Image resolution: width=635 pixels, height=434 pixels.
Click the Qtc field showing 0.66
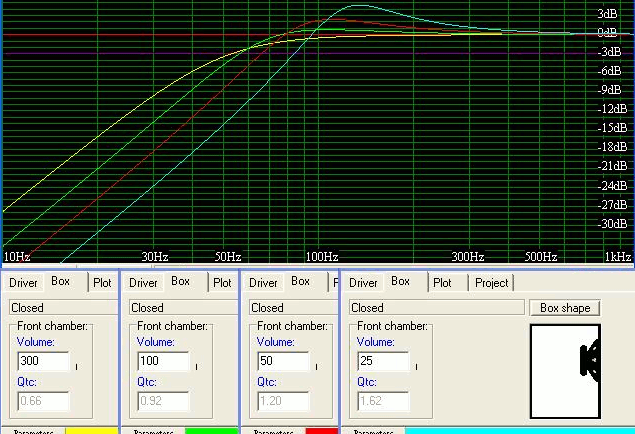tap(43, 401)
